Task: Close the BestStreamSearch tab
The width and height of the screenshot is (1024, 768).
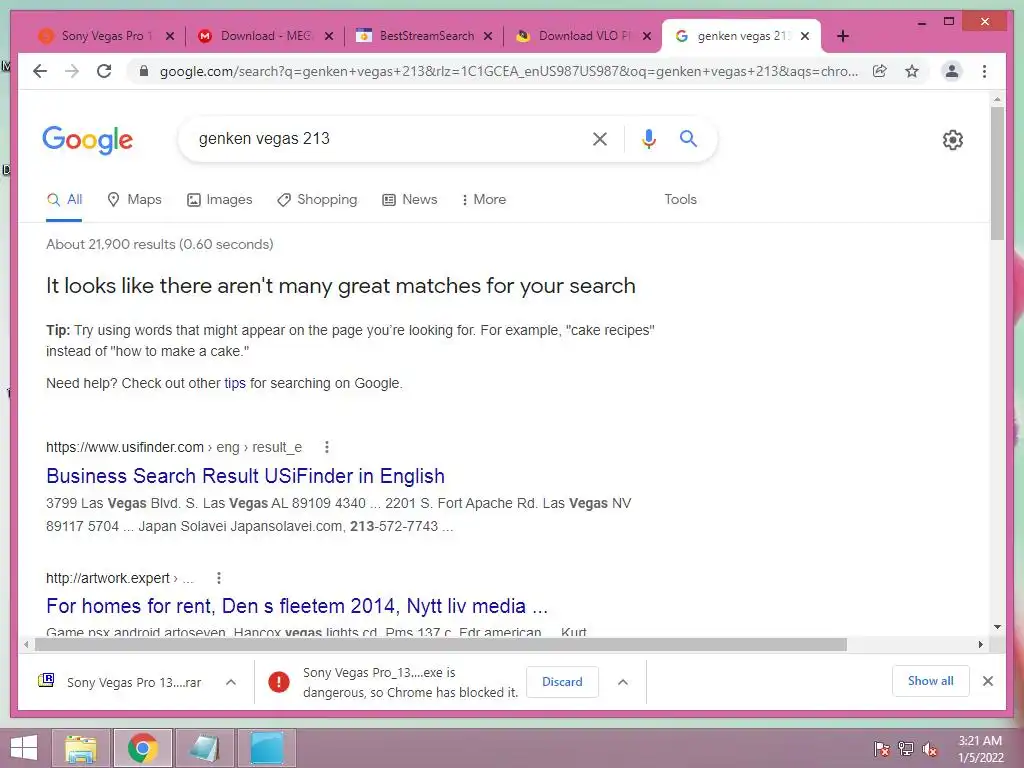Action: tap(488, 36)
